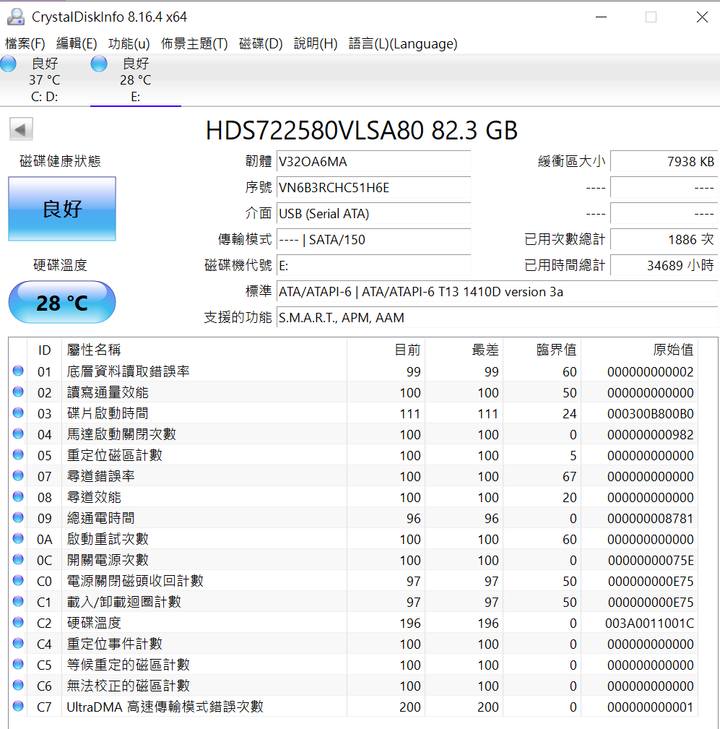Viewport: 720px width, 729px height.
Task: Click status dot for attribute C6
Action: [x=18, y=685]
